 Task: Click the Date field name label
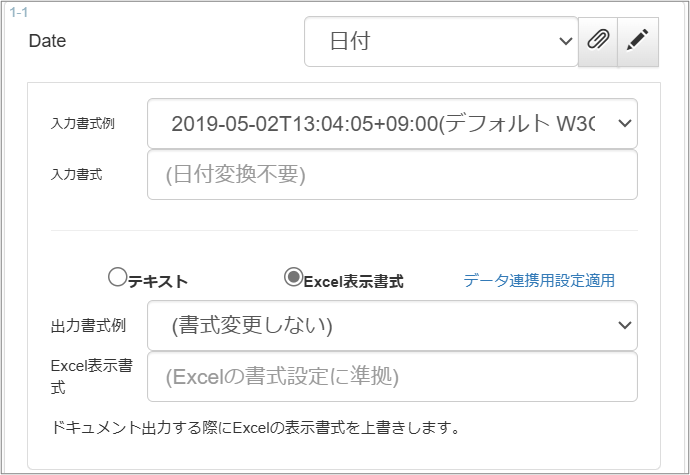(x=48, y=41)
